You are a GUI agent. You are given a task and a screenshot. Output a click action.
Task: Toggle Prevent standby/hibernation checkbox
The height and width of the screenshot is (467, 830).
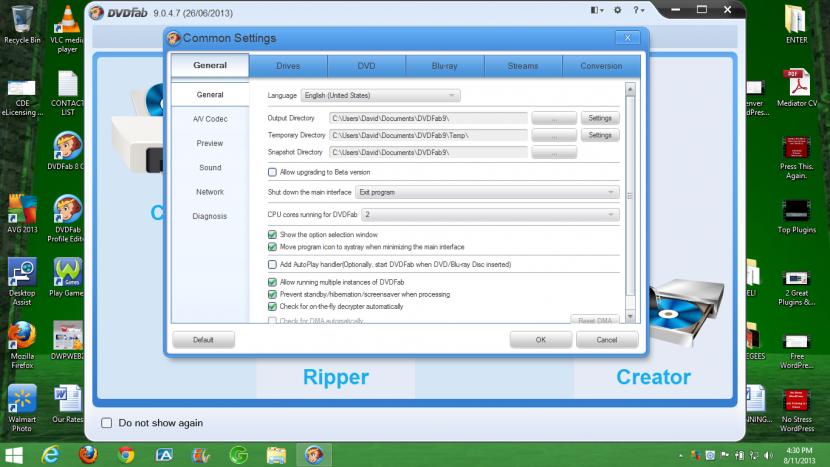(272, 294)
